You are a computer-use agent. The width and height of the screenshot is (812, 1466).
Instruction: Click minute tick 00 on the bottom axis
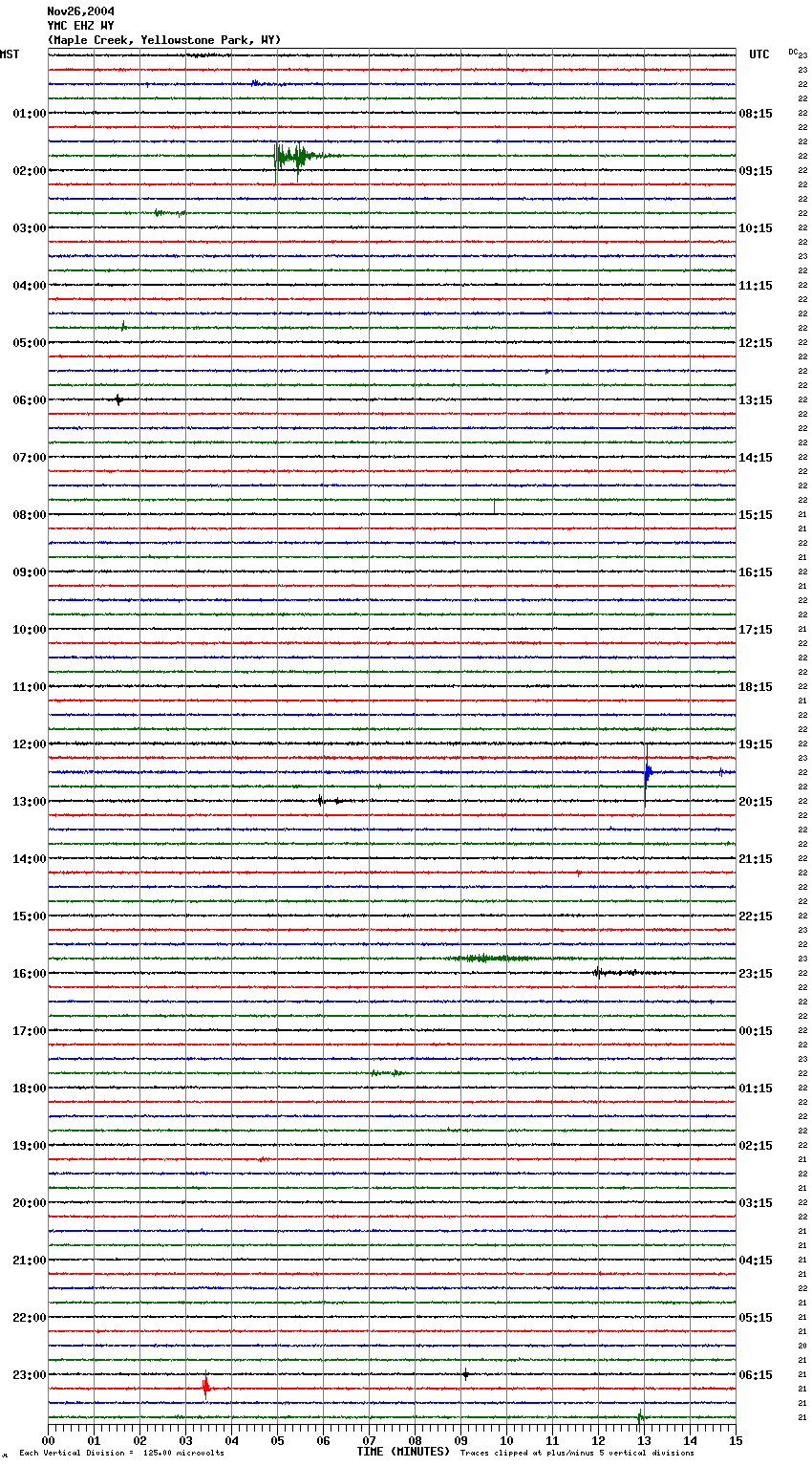(48, 1440)
